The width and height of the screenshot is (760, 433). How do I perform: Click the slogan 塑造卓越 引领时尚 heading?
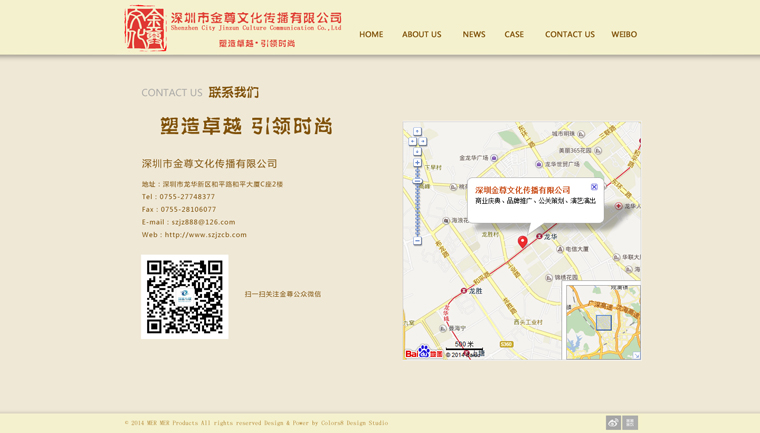(x=246, y=126)
